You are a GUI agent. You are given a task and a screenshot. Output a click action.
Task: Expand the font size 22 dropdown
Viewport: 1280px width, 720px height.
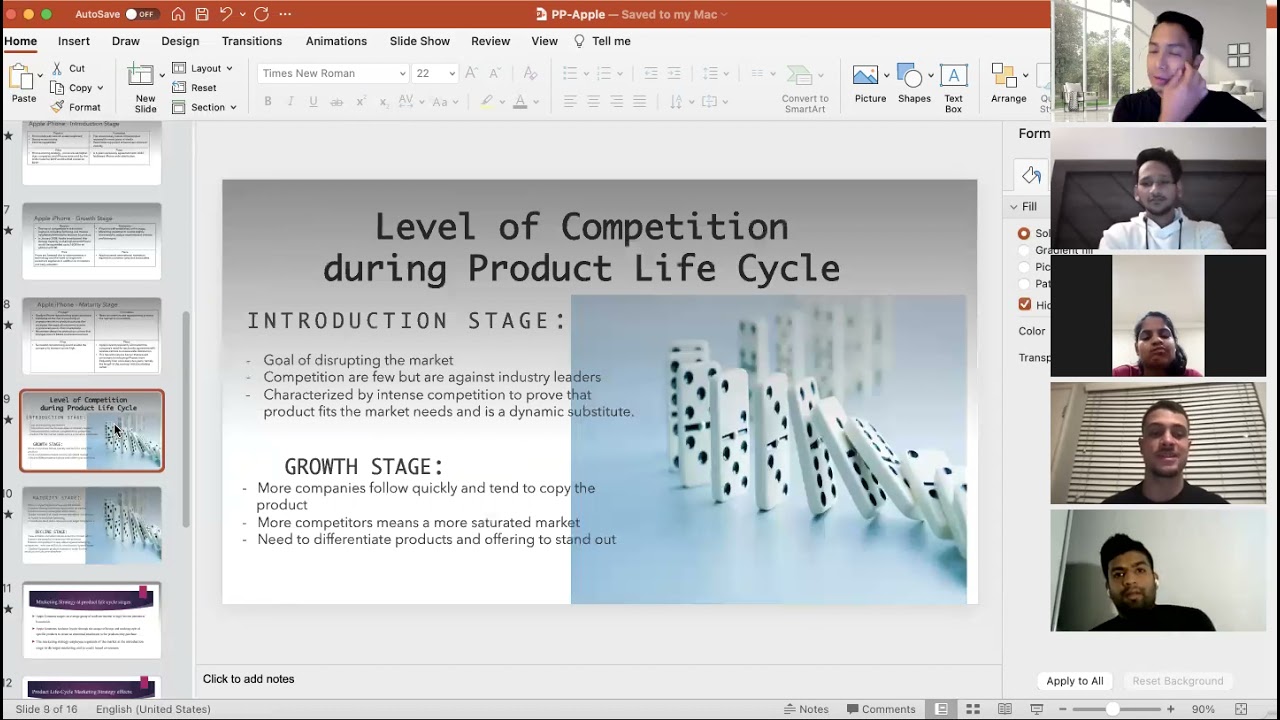pyautogui.click(x=452, y=73)
